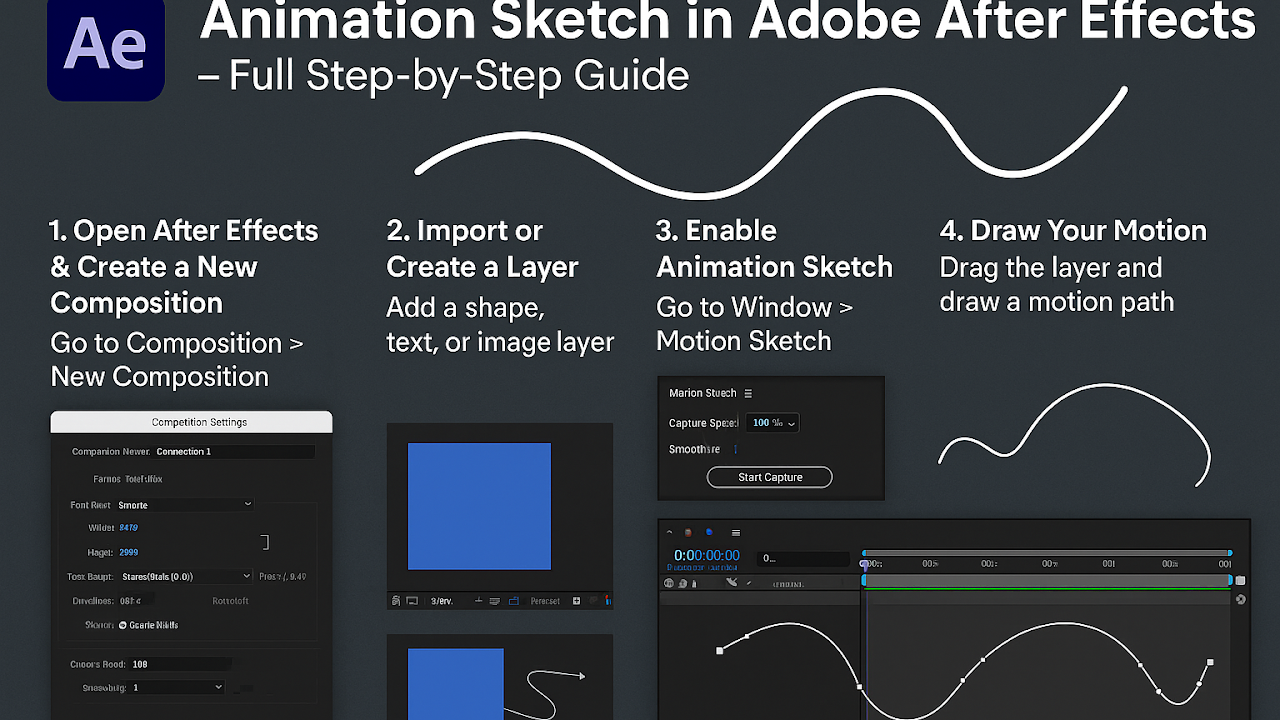Click the green render bar in timeline
This screenshot has width=1280, height=720.
coord(1047,589)
